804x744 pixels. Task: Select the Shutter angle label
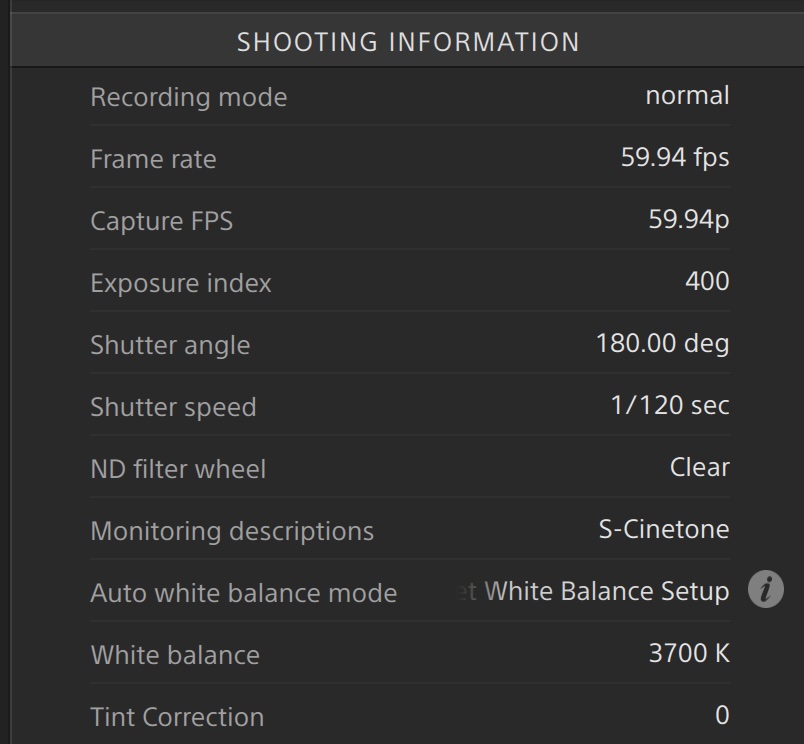pyautogui.click(x=170, y=345)
